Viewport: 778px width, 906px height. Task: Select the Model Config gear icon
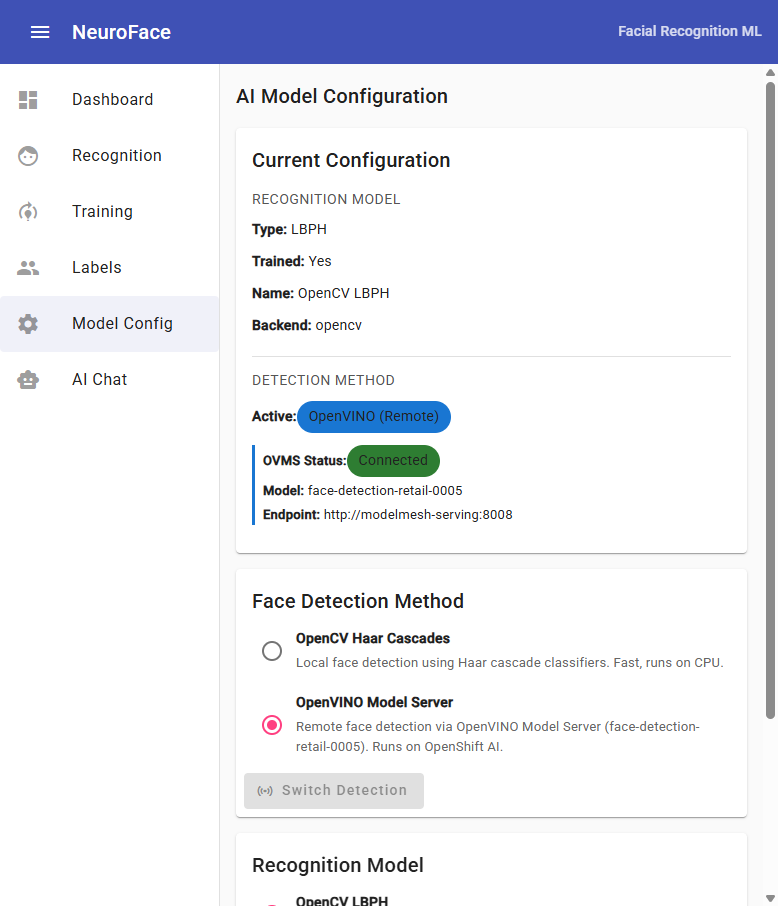point(28,324)
